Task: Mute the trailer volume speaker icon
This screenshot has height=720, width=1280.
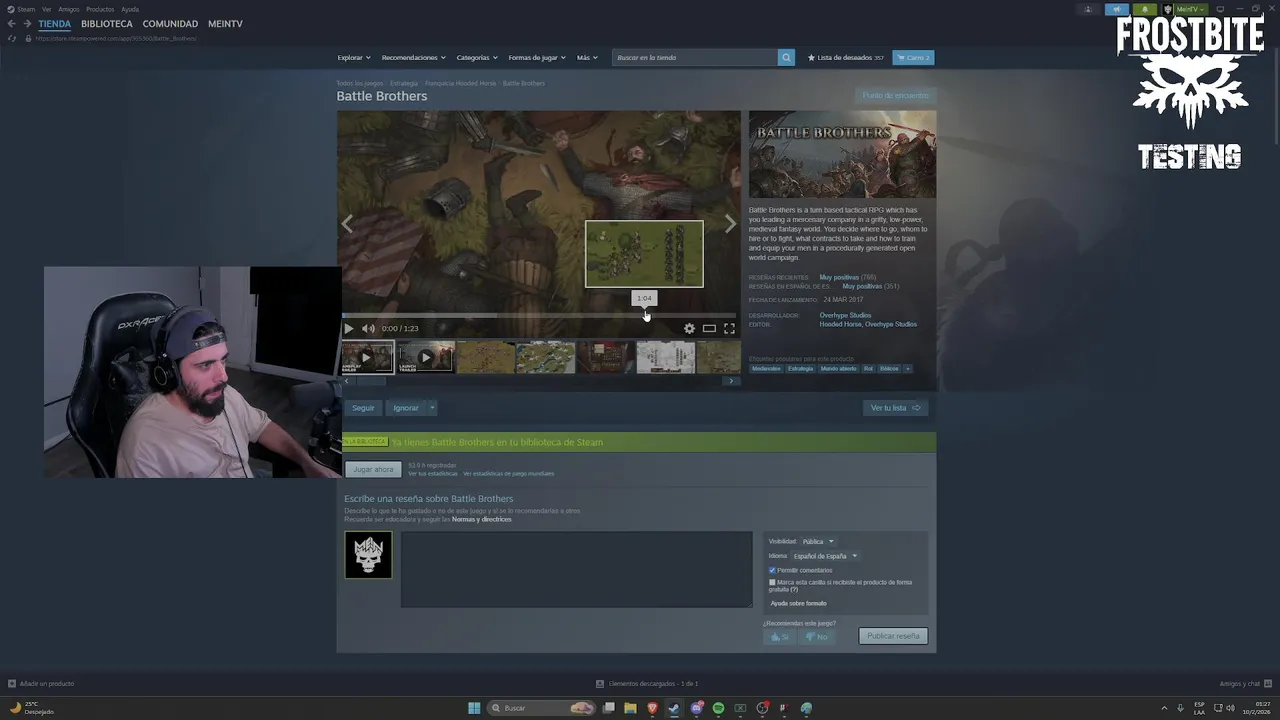Action: (x=368, y=328)
